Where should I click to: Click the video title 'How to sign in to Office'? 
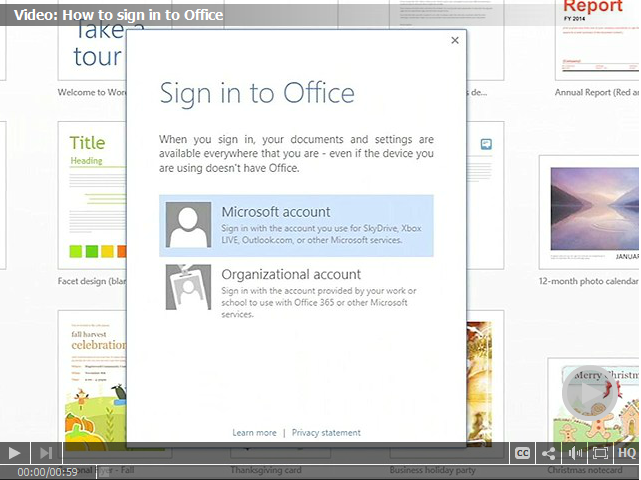(119, 15)
